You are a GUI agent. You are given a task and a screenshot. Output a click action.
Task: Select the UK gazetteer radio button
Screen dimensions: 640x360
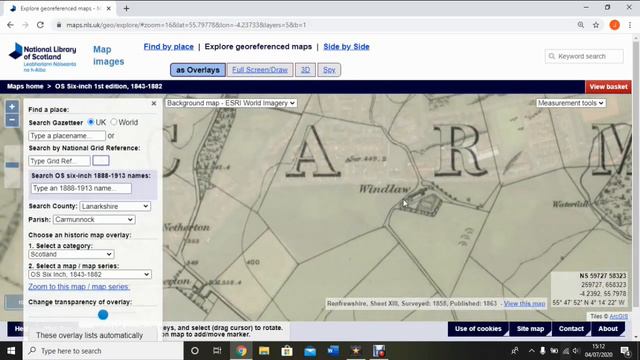point(91,122)
